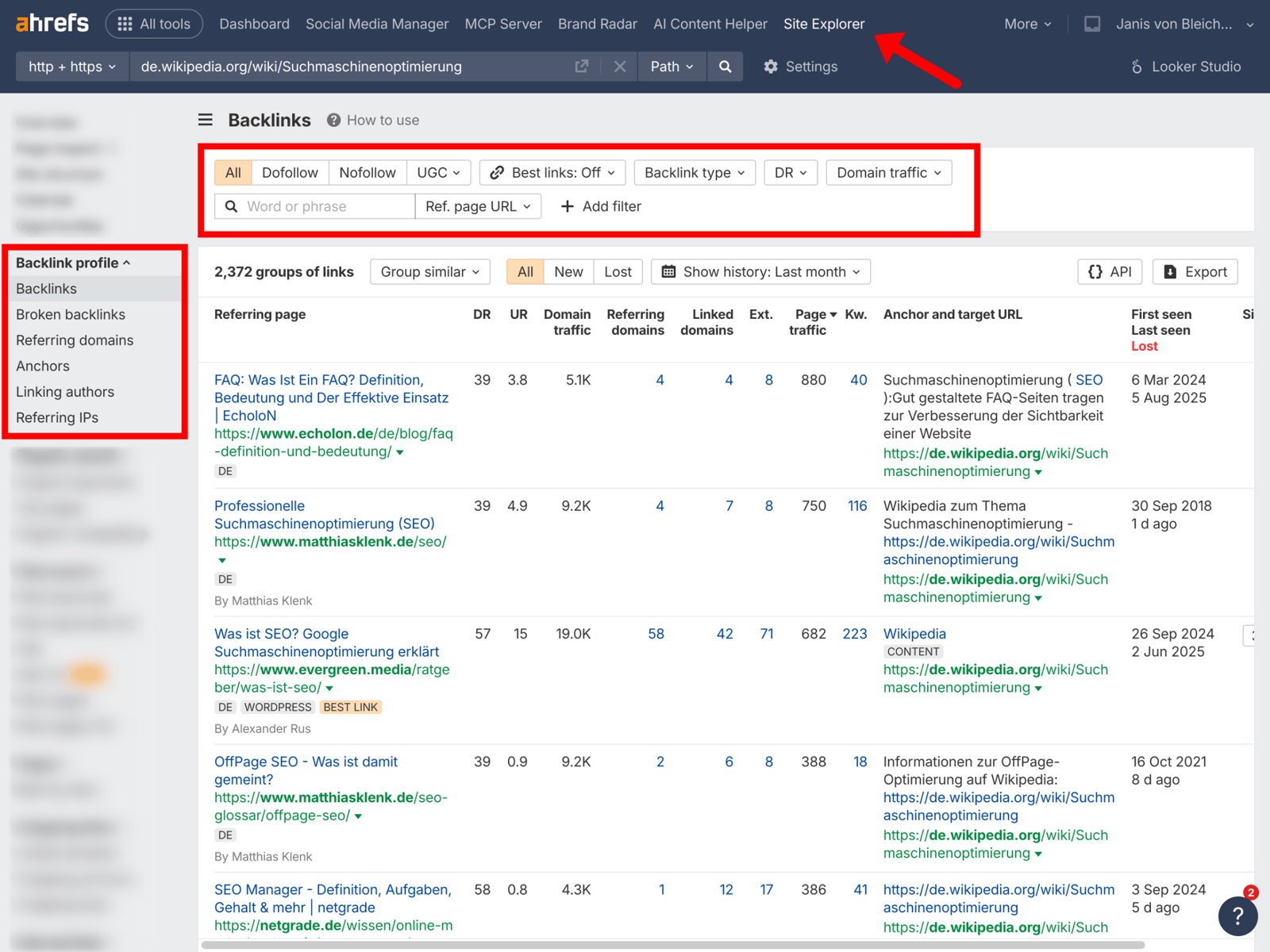Click the magnifier search icon in the URL bar

[x=724, y=67]
